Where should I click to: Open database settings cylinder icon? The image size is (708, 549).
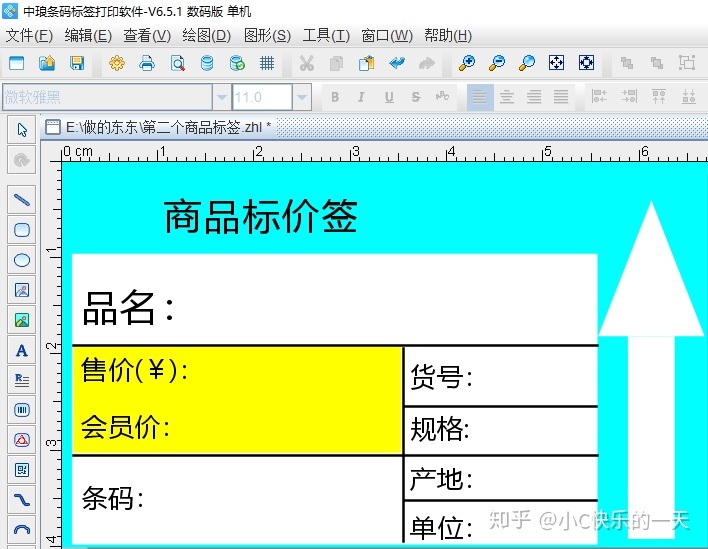207,63
